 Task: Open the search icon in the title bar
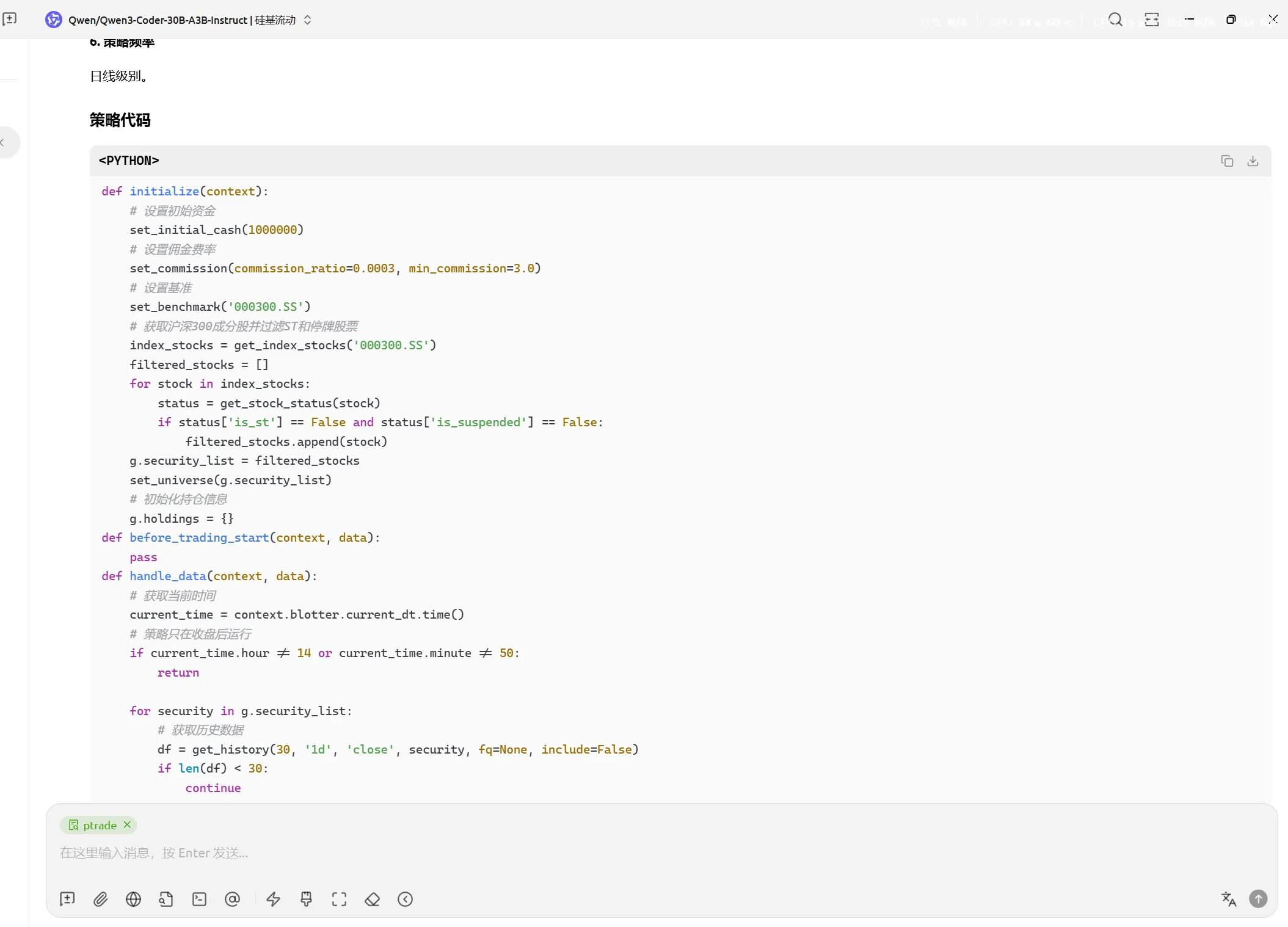pyautogui.click(x=1115, y=20)
